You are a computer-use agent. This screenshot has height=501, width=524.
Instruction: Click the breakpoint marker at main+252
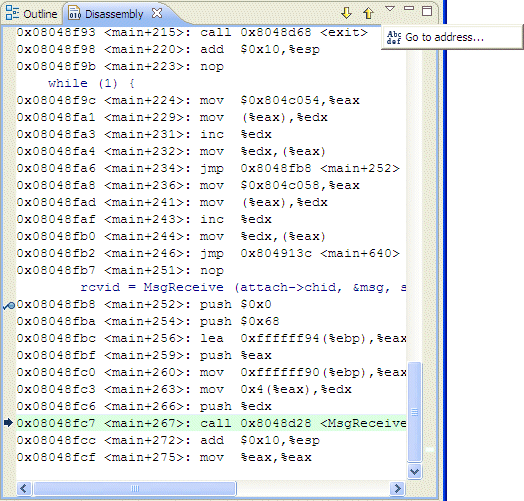[x=9, y=305]
